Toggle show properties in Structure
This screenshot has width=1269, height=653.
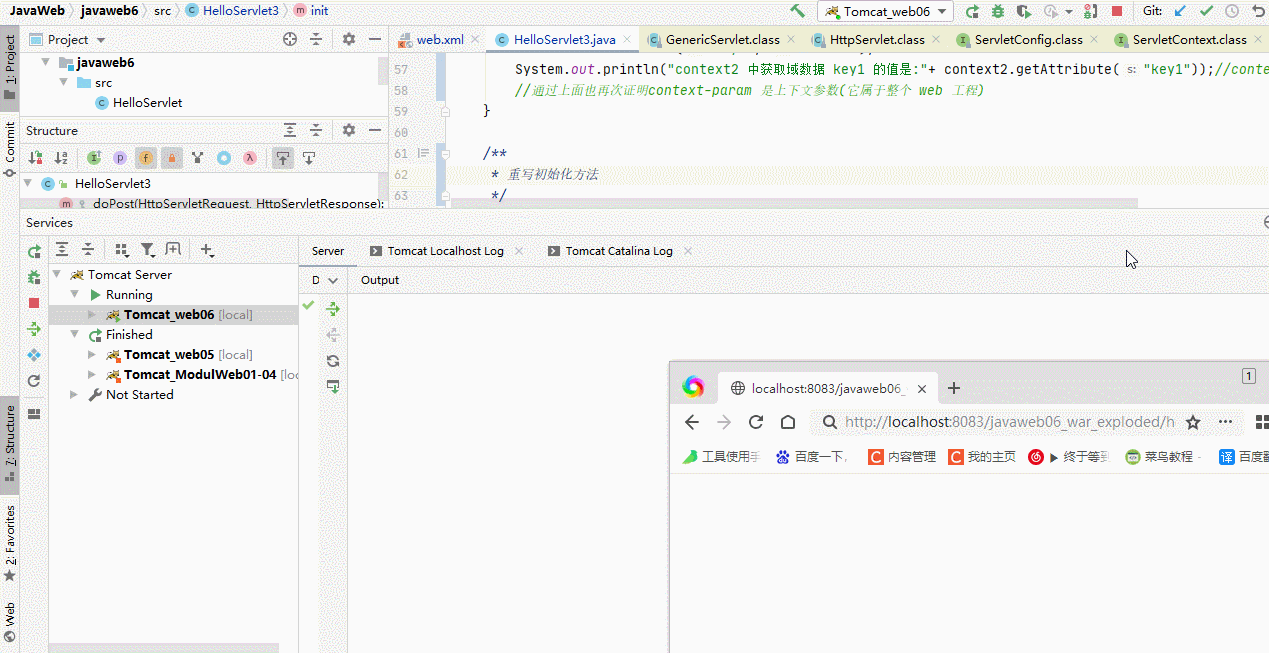pyautogui.click(x=120, y=158)
